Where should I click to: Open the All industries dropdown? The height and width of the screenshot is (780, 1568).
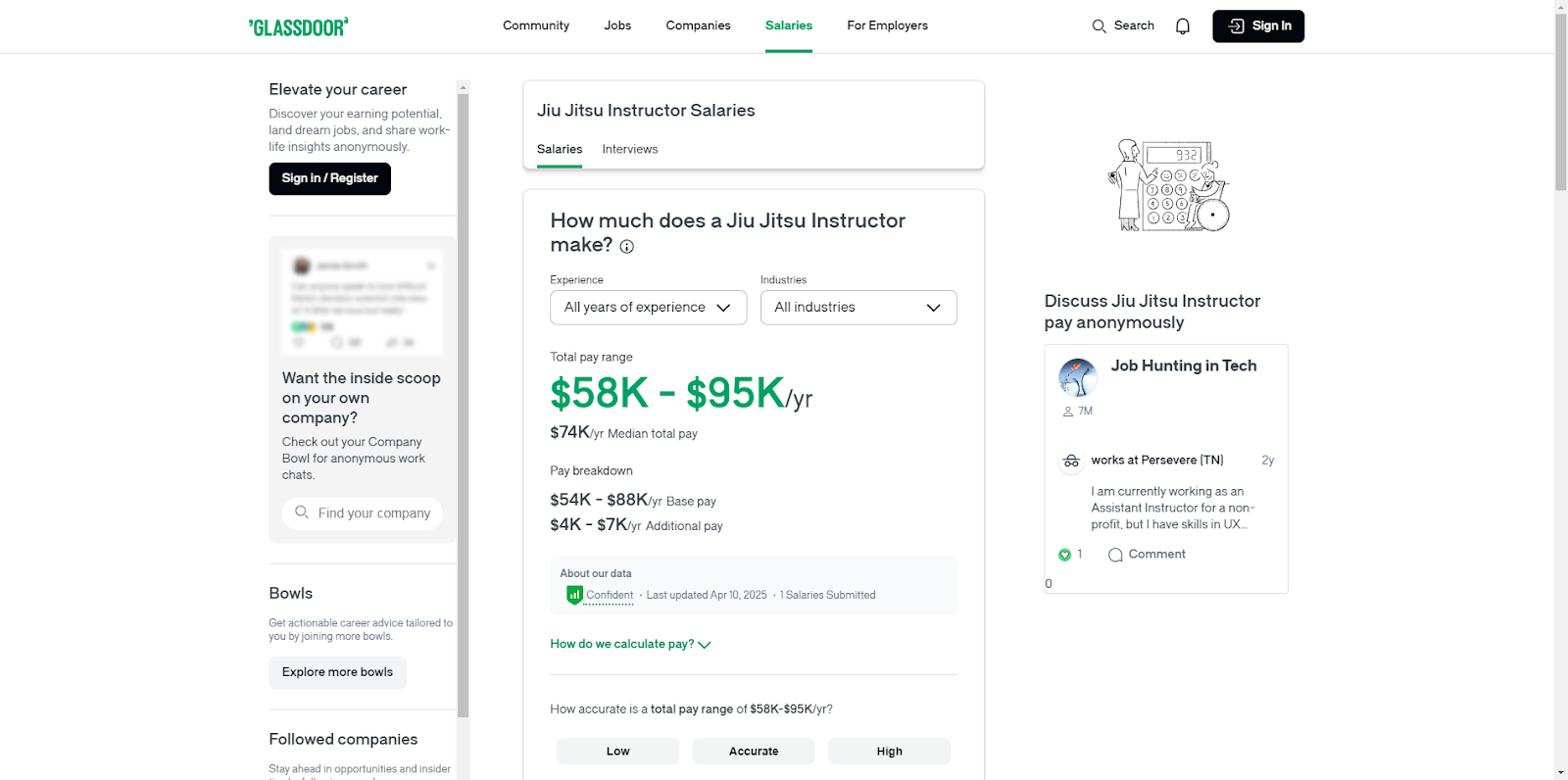[x=858, y=308]
